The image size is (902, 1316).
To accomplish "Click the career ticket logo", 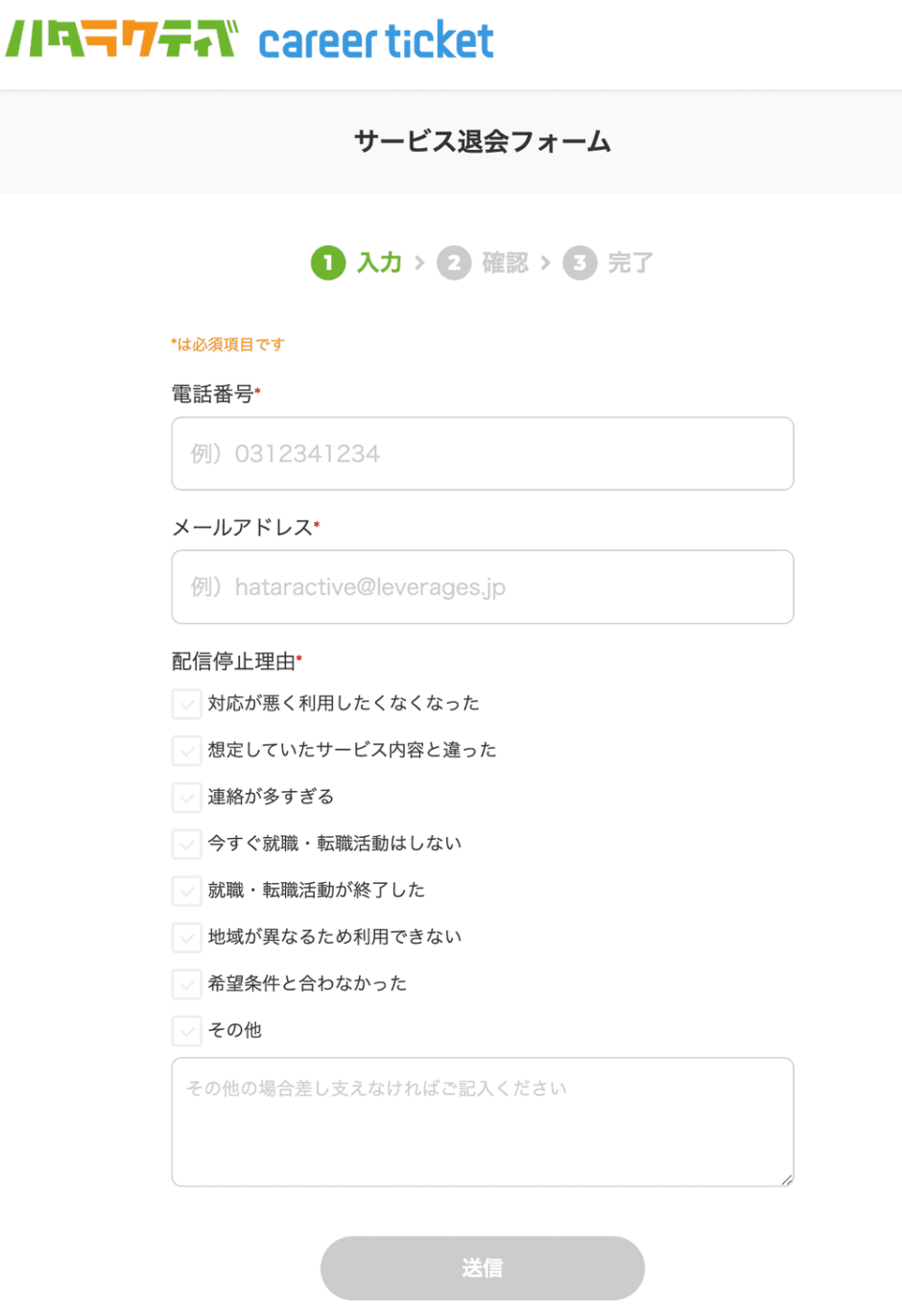I will 377,39.
